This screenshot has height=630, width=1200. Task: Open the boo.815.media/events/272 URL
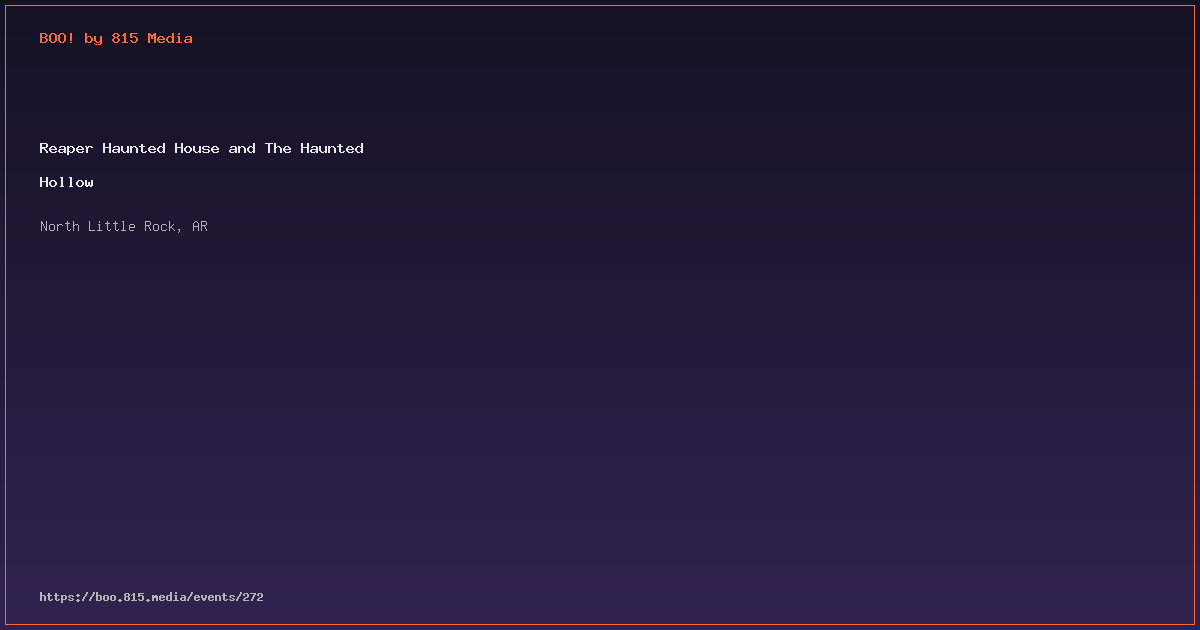tap(151, 597)
